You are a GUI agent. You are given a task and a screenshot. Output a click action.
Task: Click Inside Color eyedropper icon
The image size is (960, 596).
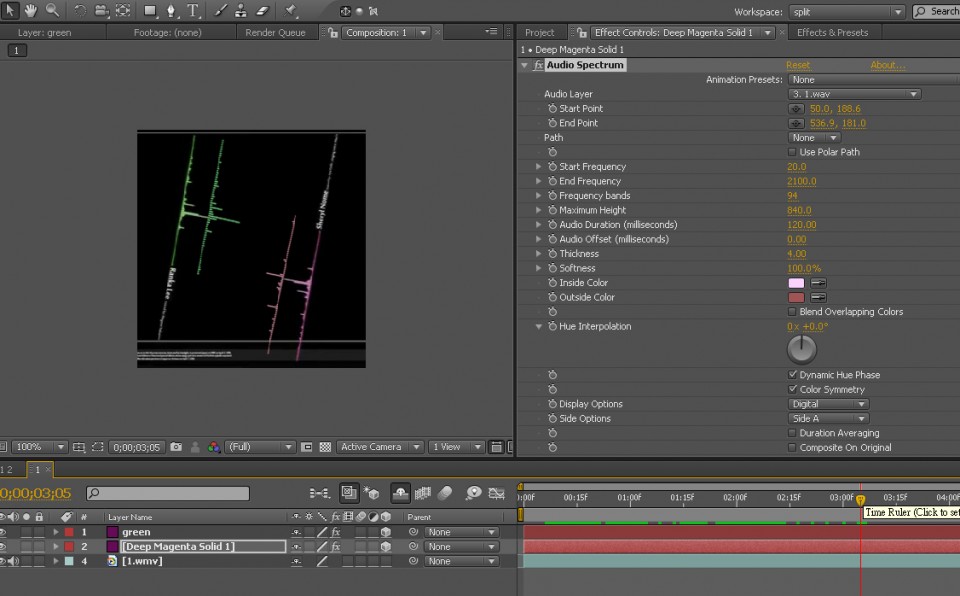tap(818, 283)
